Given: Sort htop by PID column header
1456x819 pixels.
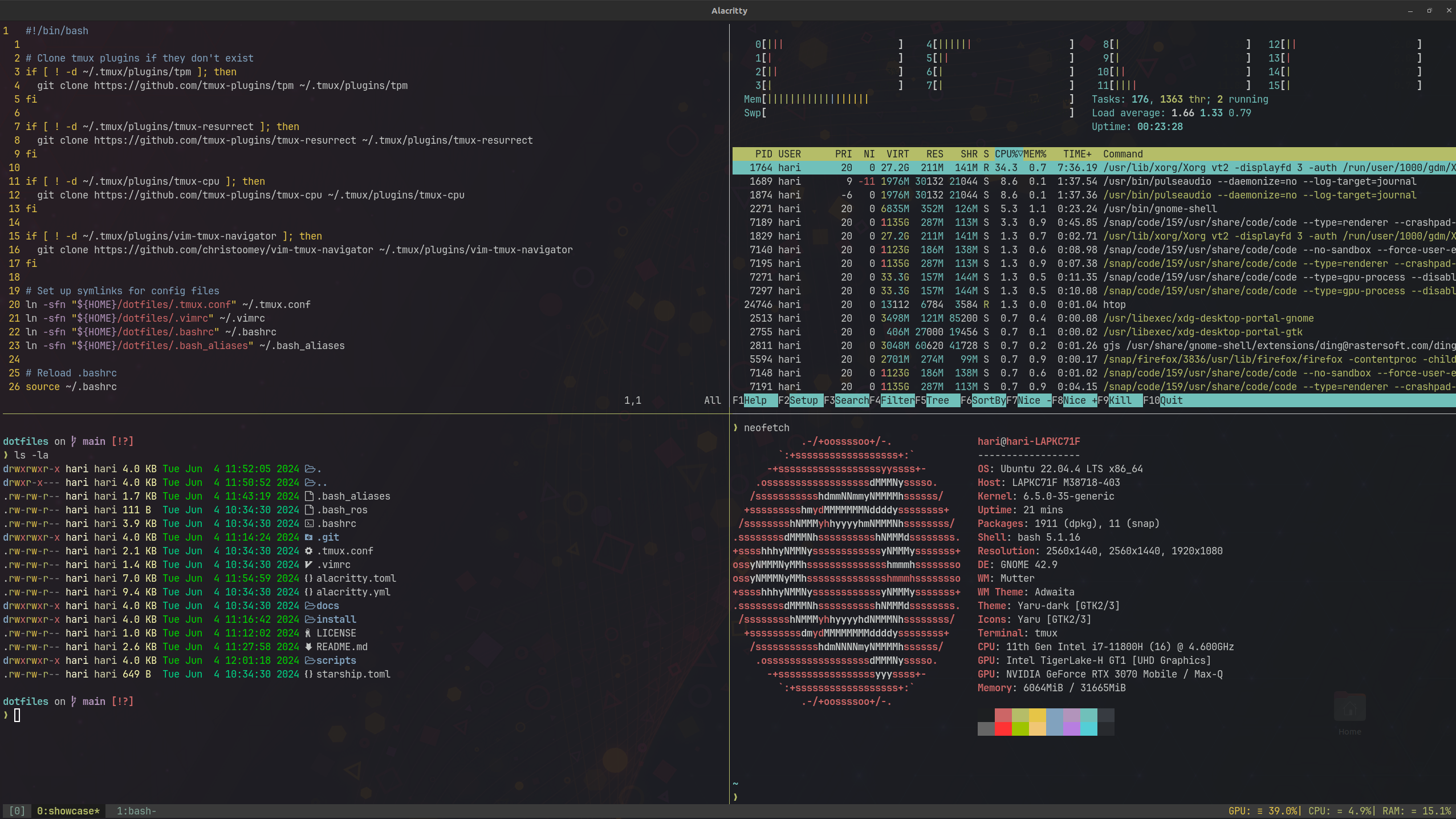Looking at the screenshot, I should tap(764, 154).
